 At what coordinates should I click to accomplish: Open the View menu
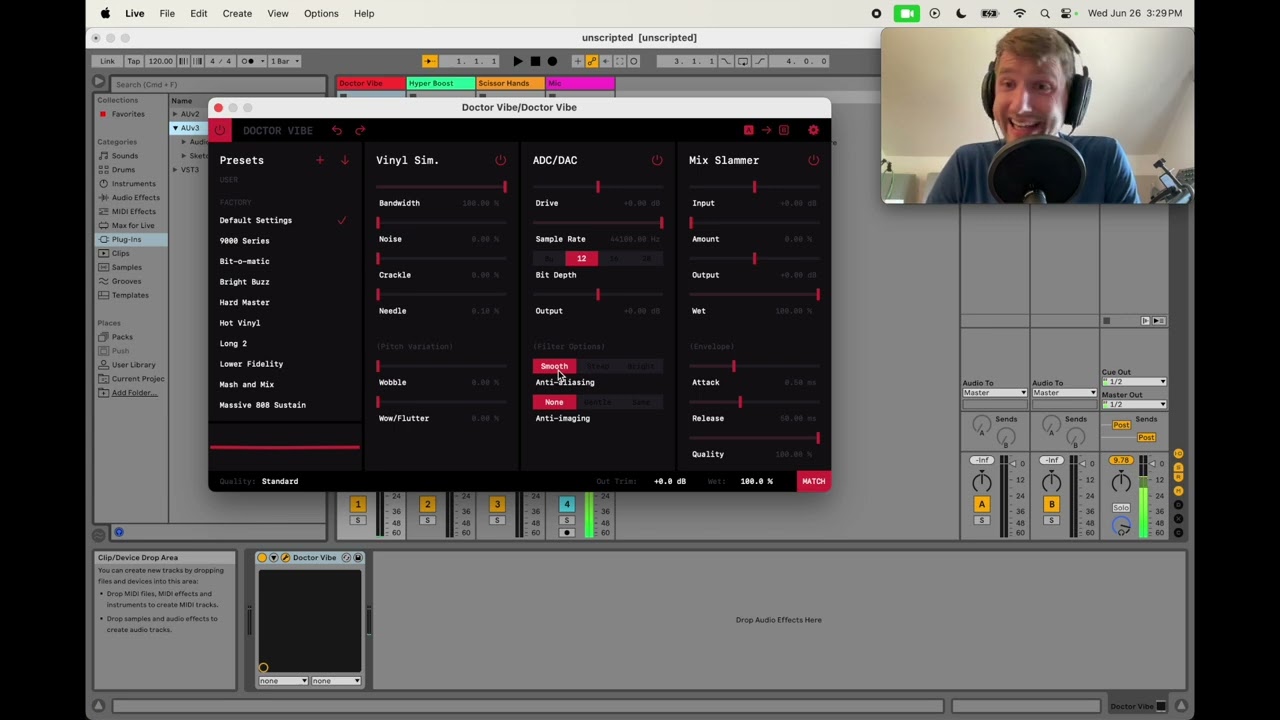point(278,13)
